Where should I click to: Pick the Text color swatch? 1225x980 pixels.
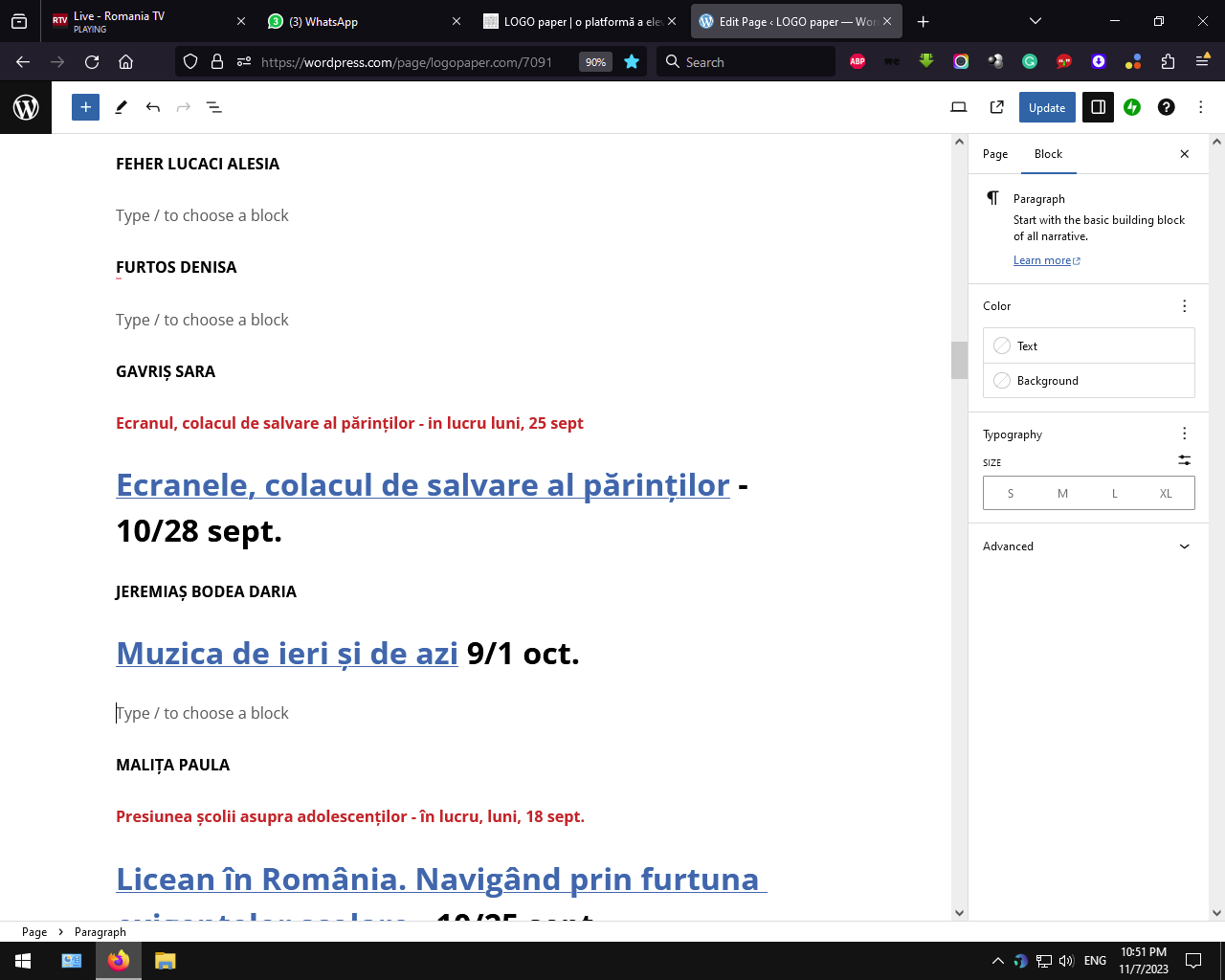coord(1002,346)
